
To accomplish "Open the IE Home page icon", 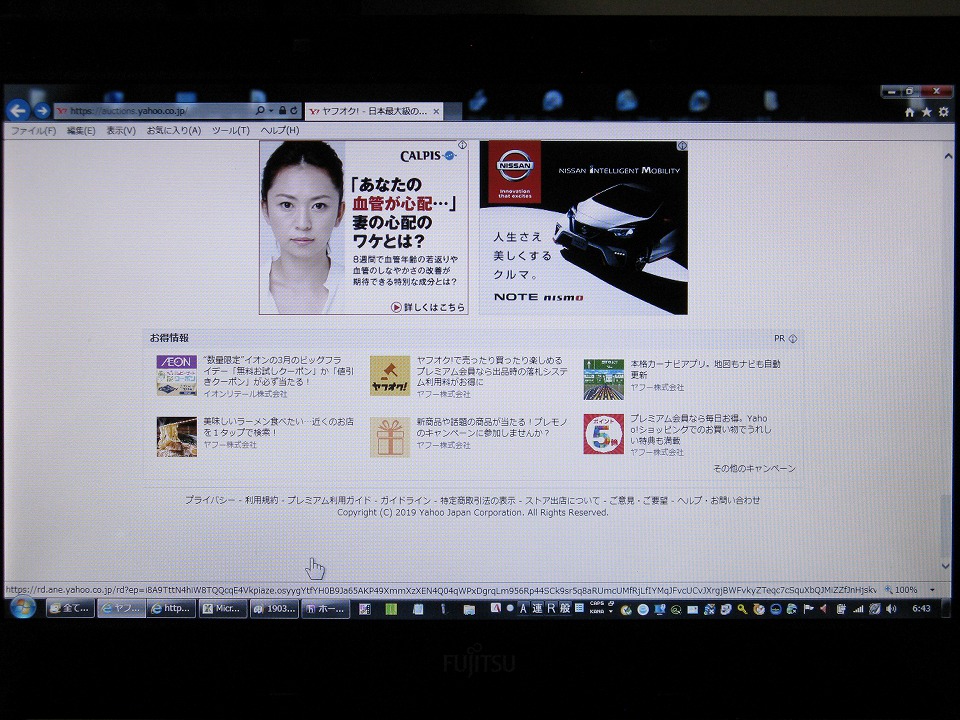I will [909, 112].
